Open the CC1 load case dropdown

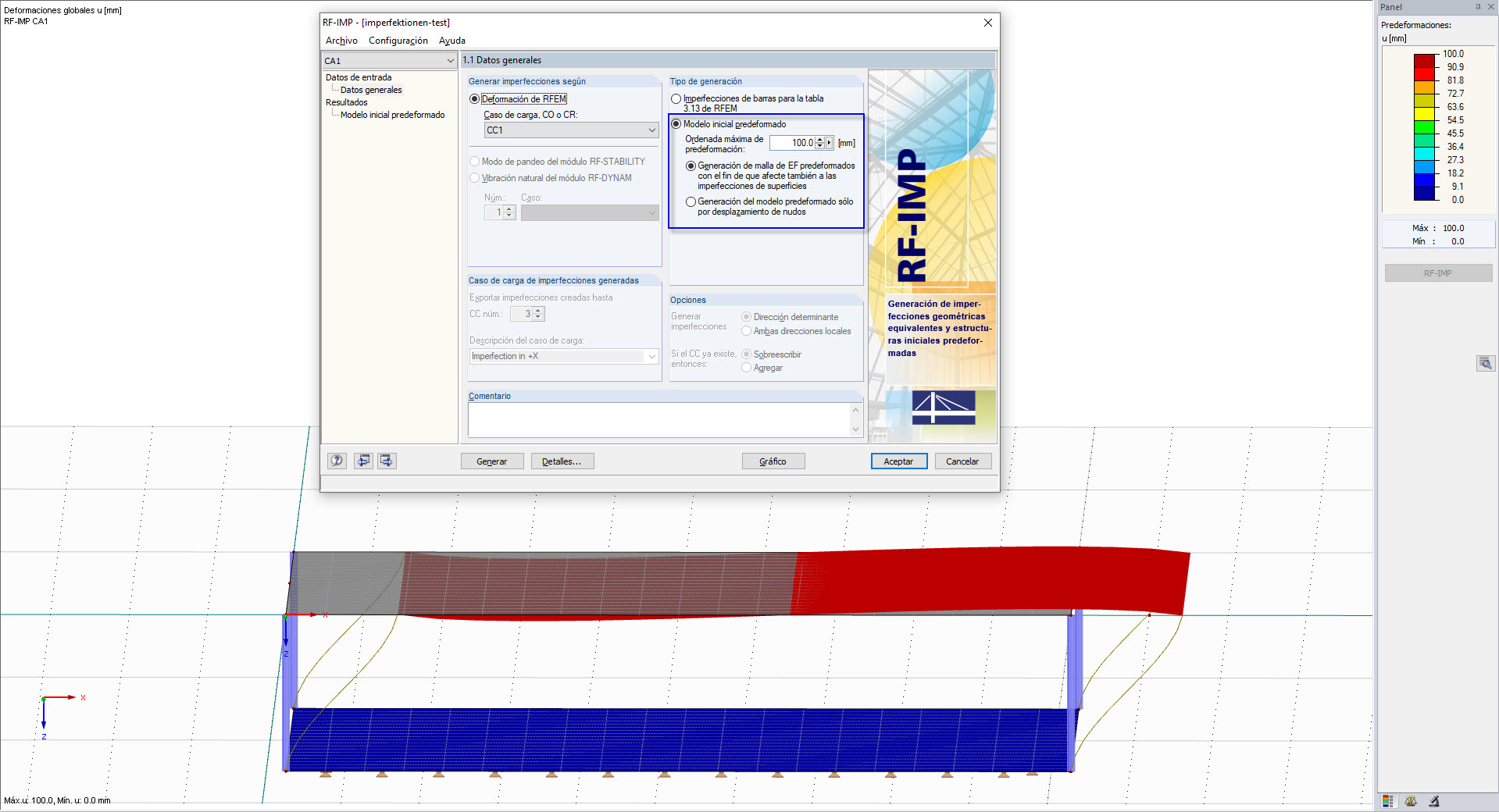click(571, 130)
